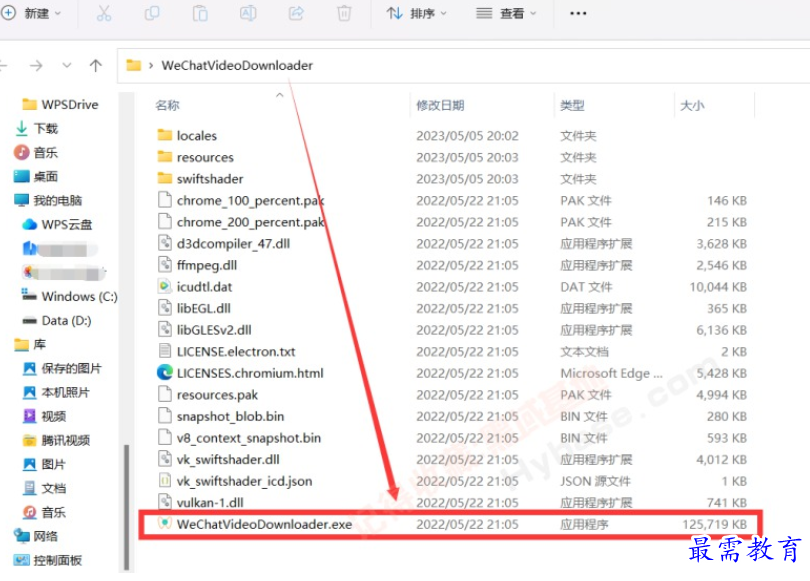810x581 pixels.
Task: Open the 排序 sort dropdown
Action: [x=416, y=13]
